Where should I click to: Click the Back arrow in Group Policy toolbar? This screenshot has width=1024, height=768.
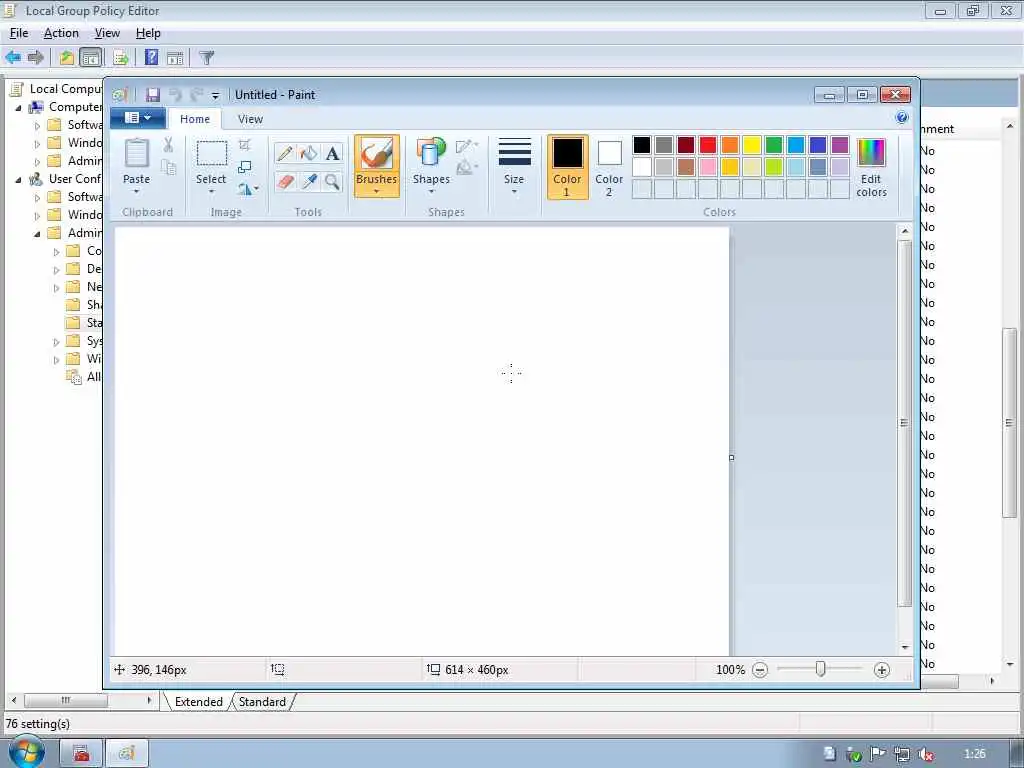pyautogui.click(x=13, y=57)
